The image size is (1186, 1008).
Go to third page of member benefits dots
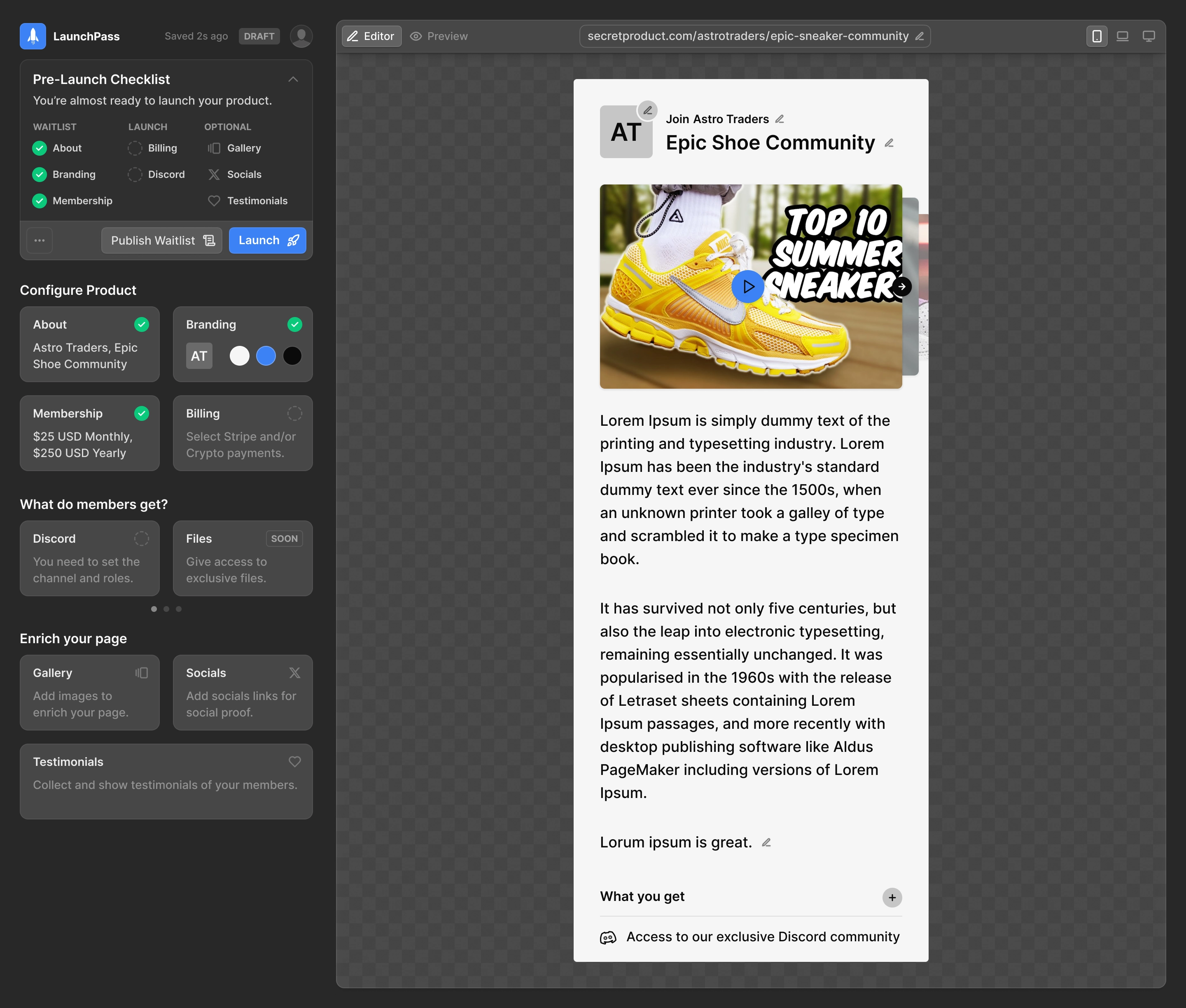tap(179, 609)
